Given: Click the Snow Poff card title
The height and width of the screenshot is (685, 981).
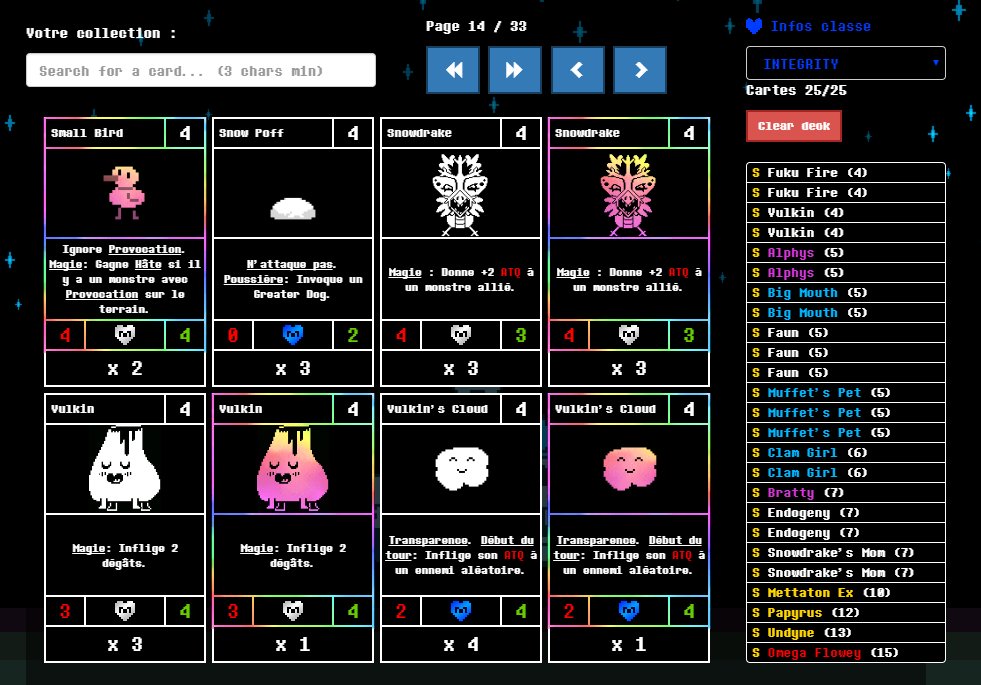Looking at the screenshot, I should click(x=251, y=133).
